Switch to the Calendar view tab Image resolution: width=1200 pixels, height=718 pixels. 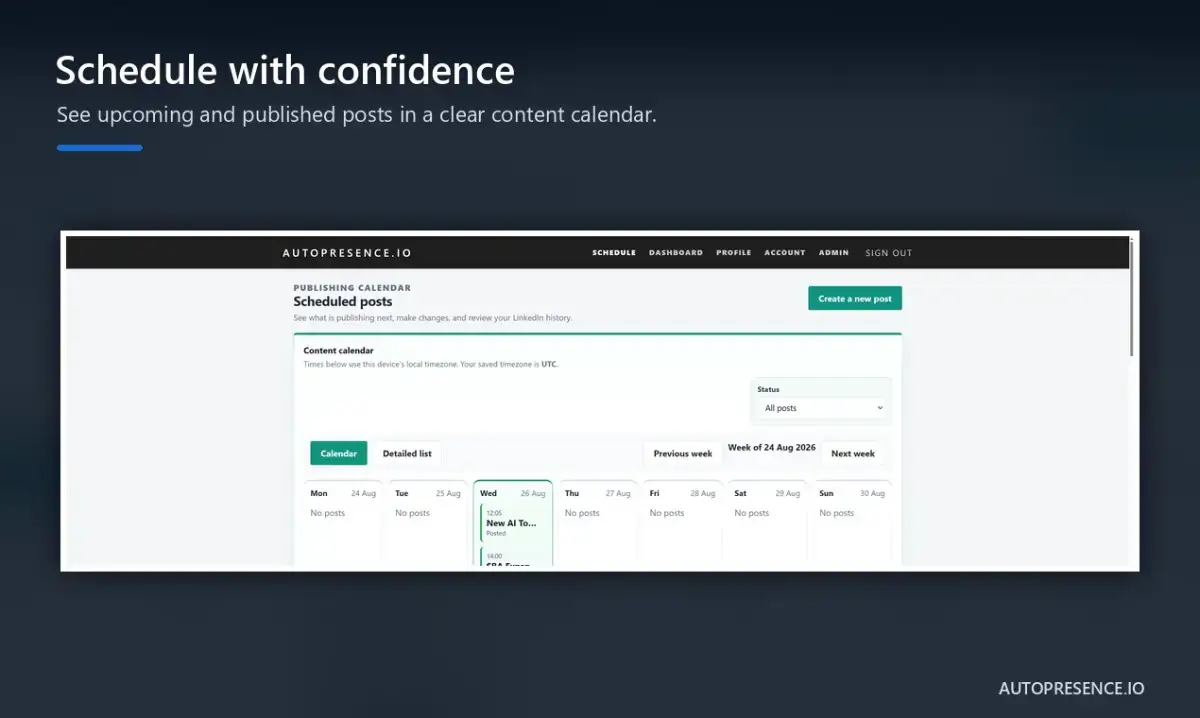[339, 453]
